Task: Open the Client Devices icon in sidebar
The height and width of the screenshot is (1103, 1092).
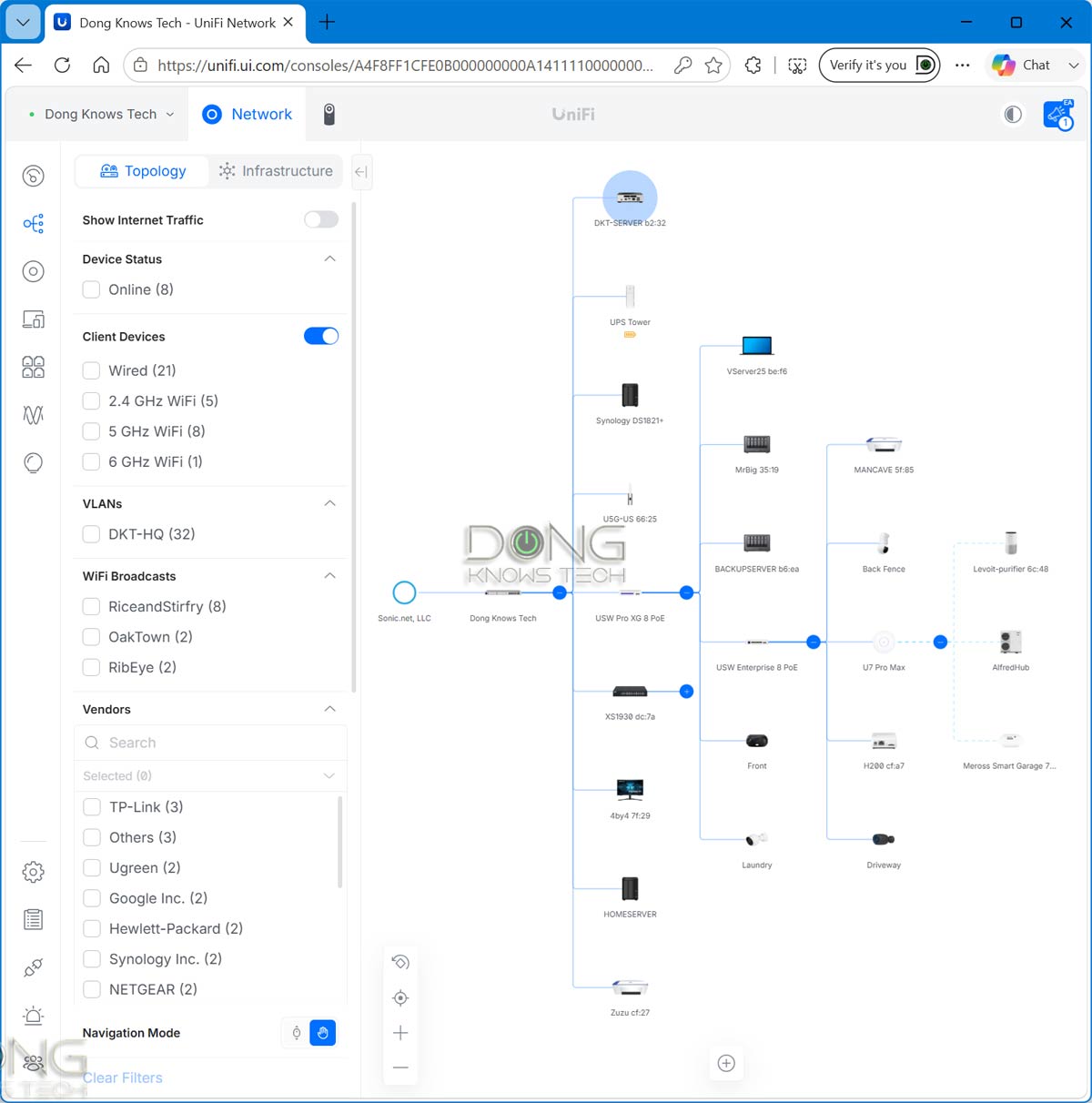Action: click(x=34, y=319)
